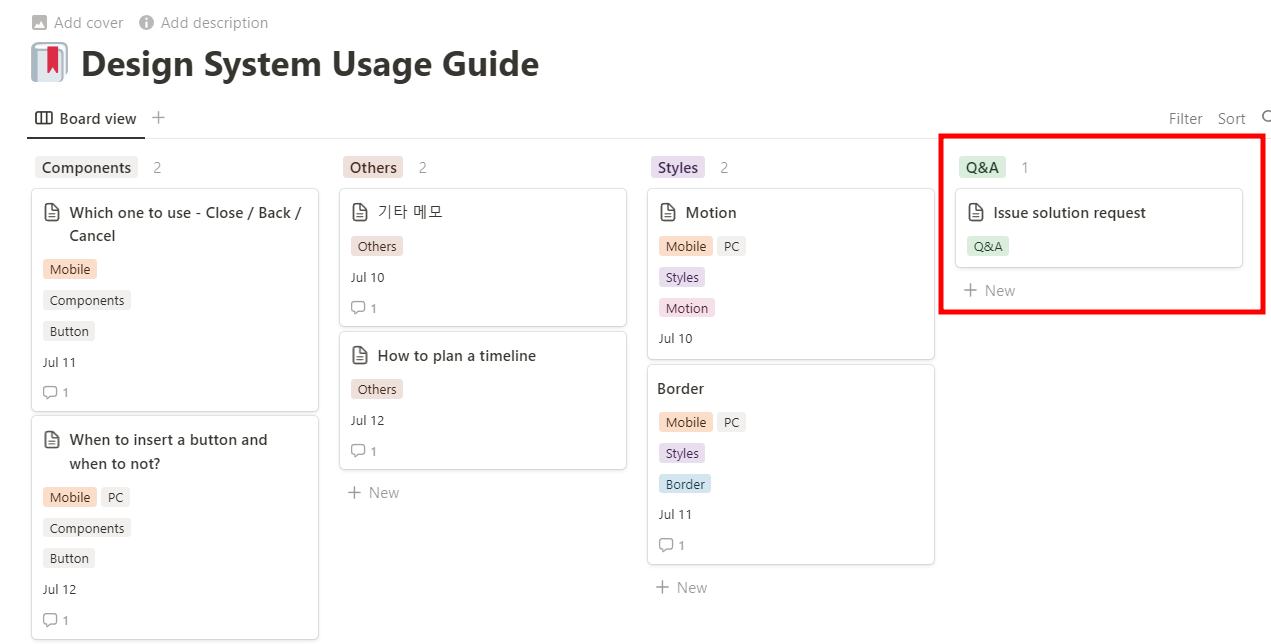The height and width of the screenshot is (644, 1271).
Task: Click the page icon on When to insert a button
Action: [52, 440]
